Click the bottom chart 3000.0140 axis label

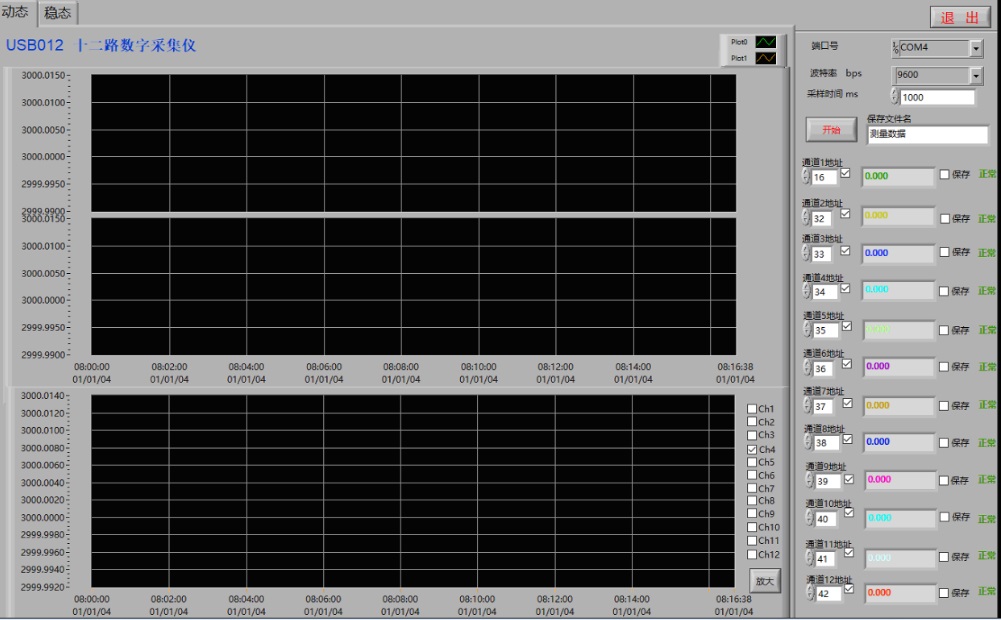[x=42, y=396]
